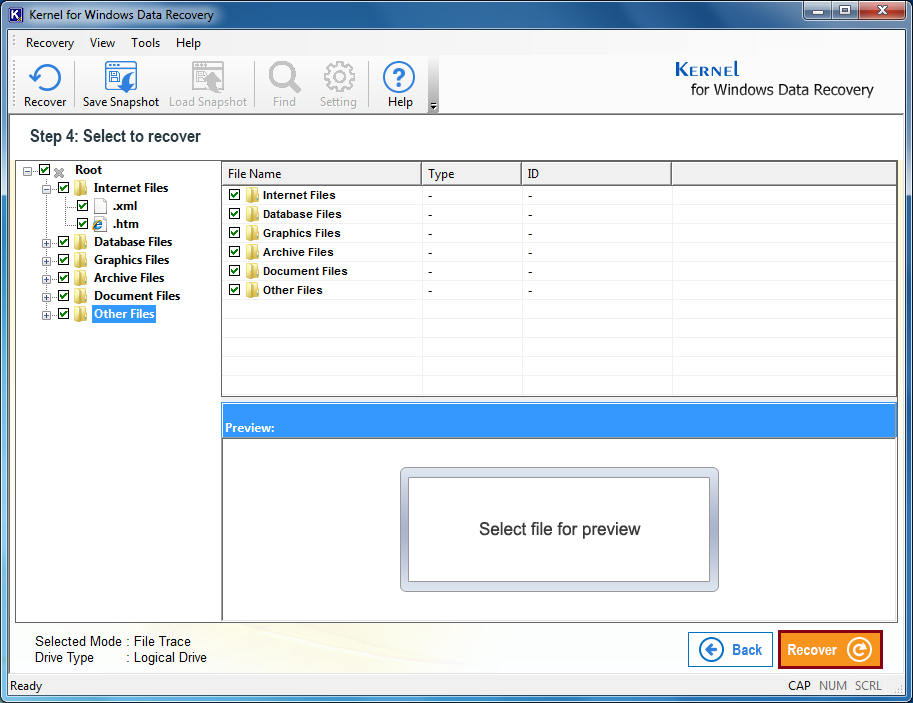
Task: Click the toolbar overflow arrow
Action: tap(433, 106)
